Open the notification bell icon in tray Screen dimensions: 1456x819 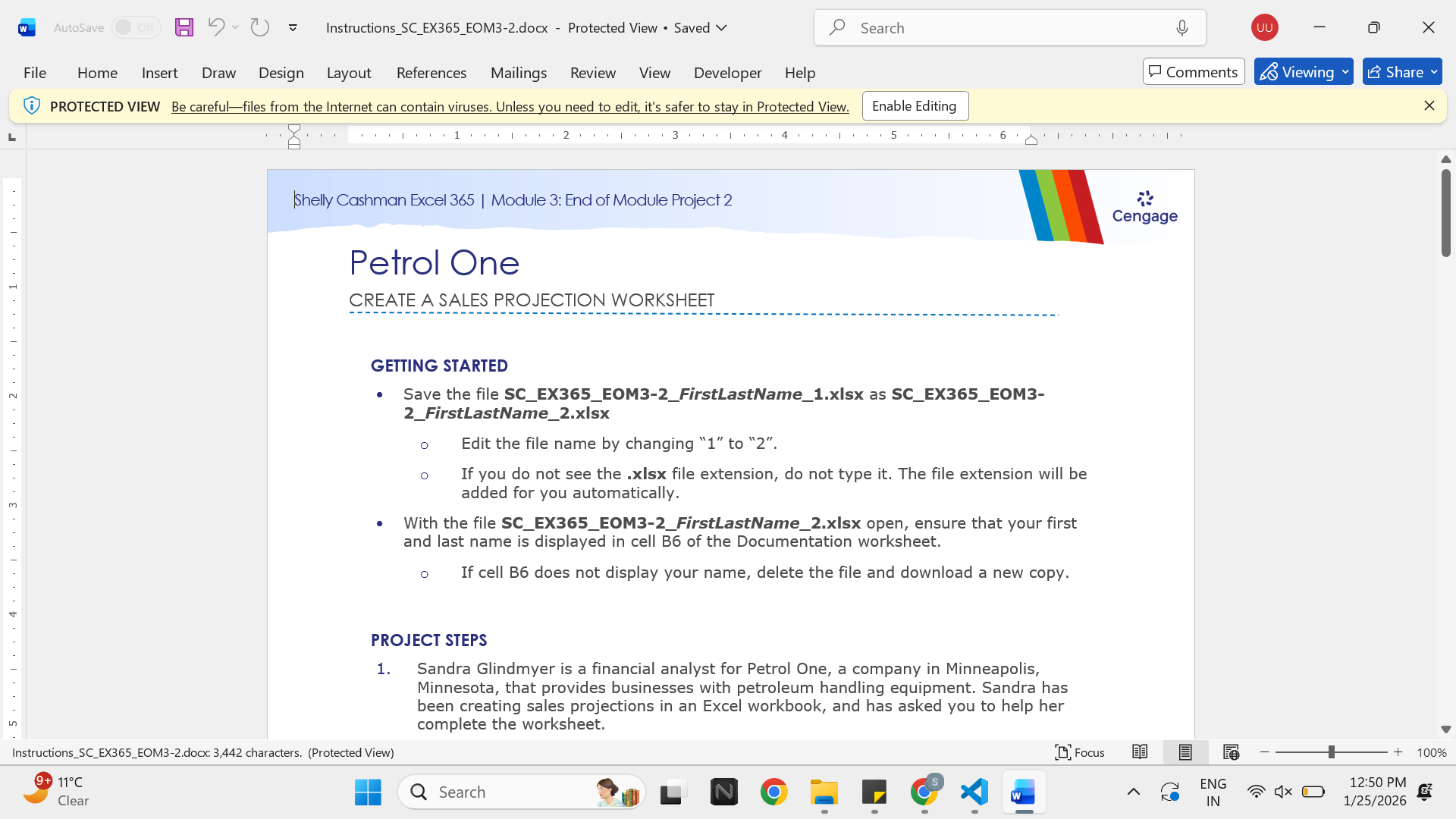(1425, 792)
